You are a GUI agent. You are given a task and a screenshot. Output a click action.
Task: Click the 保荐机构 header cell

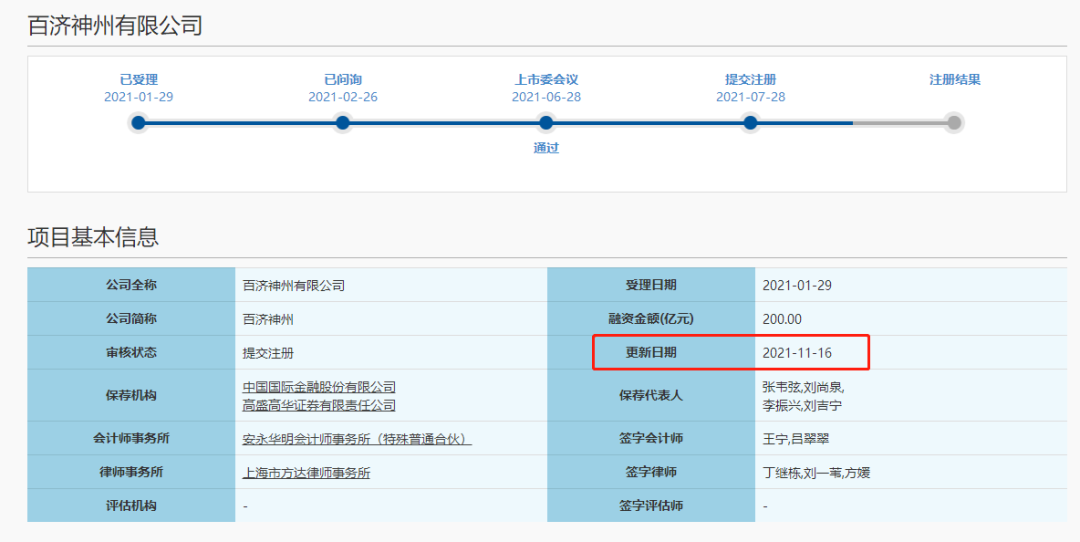pyautogui.click(x=131, y=396)
